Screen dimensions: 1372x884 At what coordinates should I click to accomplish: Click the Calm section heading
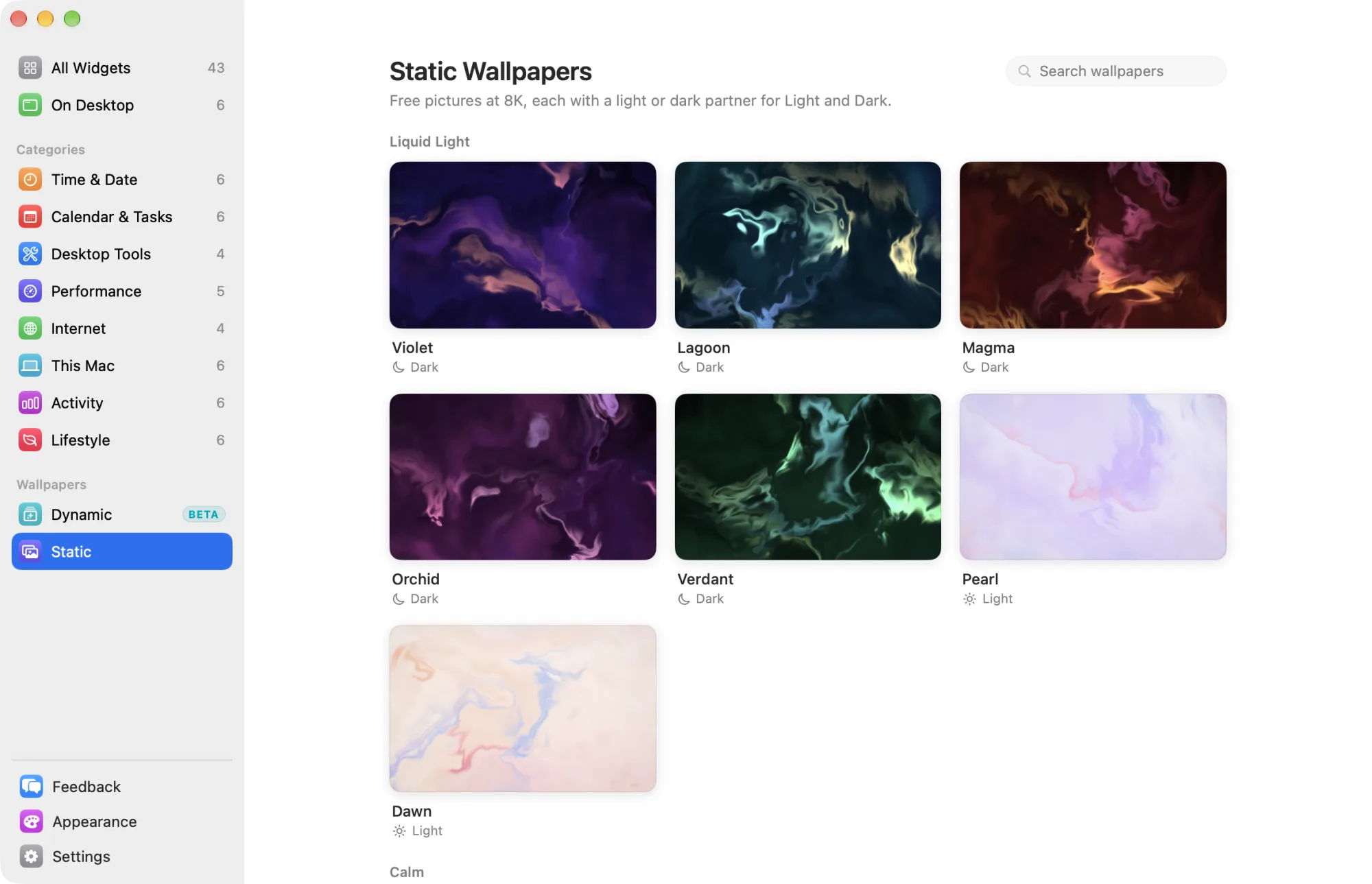click(407, 872)
